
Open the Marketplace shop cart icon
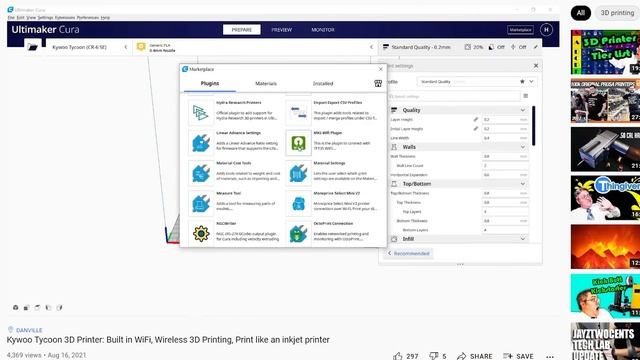coord(378,84)
